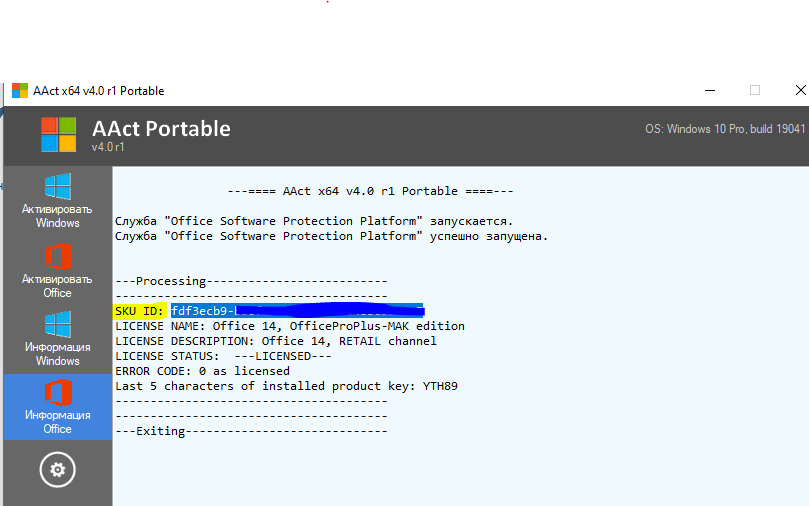
Task: Click the AAct Portable logo in header
Action: [58, 134]
